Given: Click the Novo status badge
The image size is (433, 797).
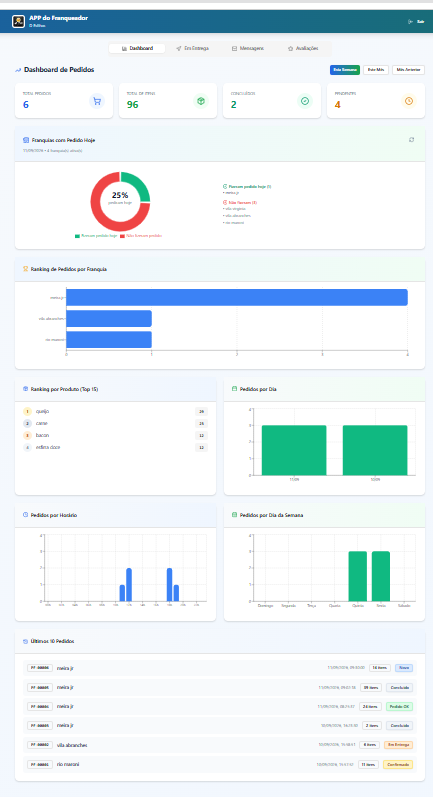Looking at the screenshot, I should (404, 668).
